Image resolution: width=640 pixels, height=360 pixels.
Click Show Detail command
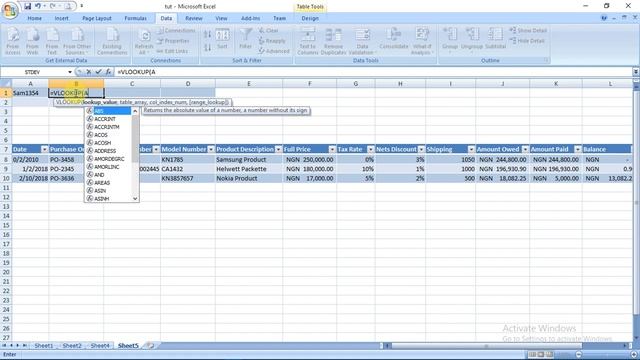[x=528, y=31]
